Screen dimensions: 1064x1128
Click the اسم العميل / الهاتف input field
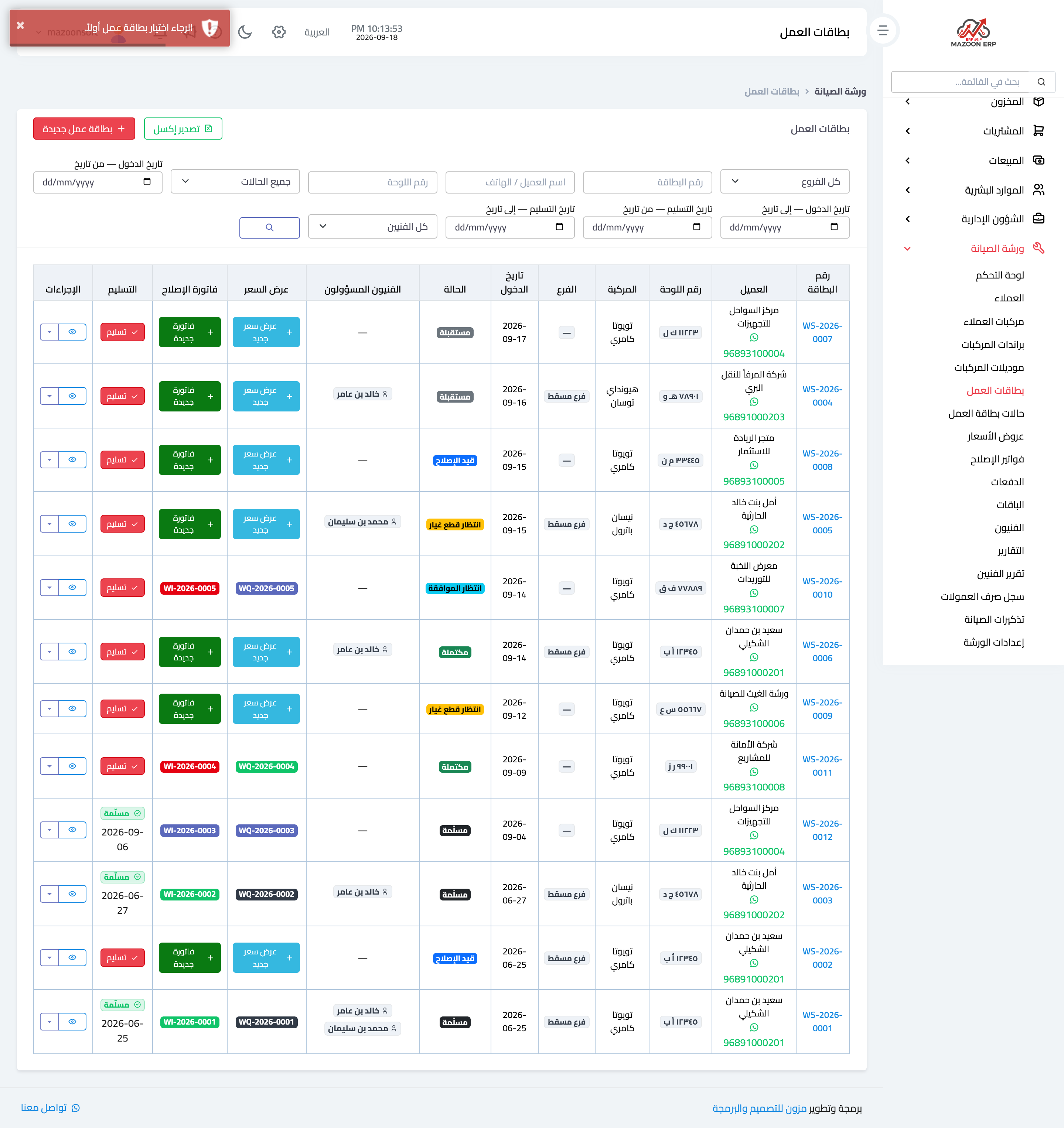(x=509, y=182)
